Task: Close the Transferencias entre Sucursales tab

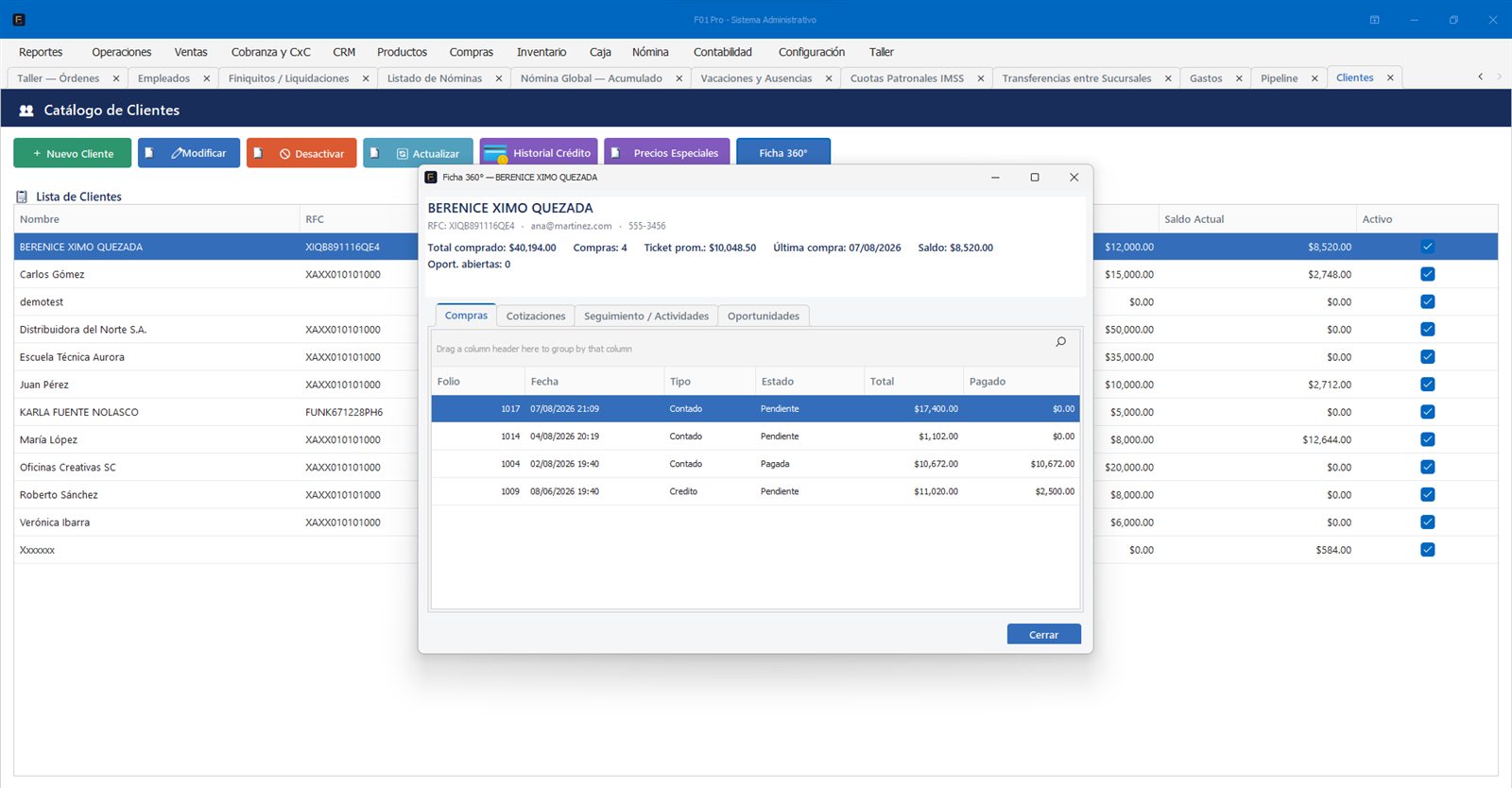Action: tap(1168, 78)
